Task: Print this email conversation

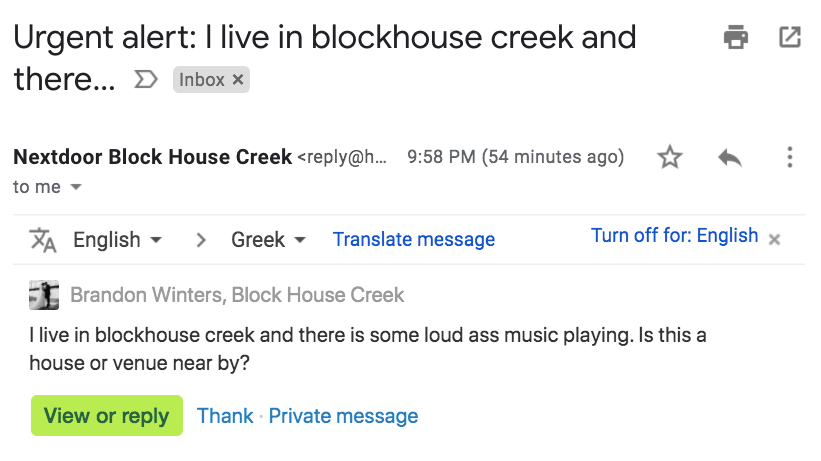Action: click(x=736, y=38)
